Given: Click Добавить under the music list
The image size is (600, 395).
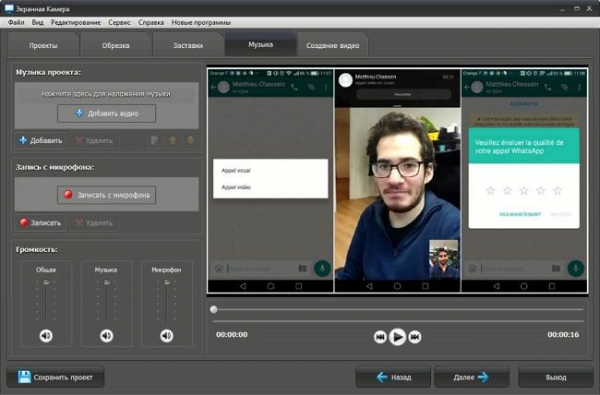Looking at the screenshot, I should tap(41, 140).
